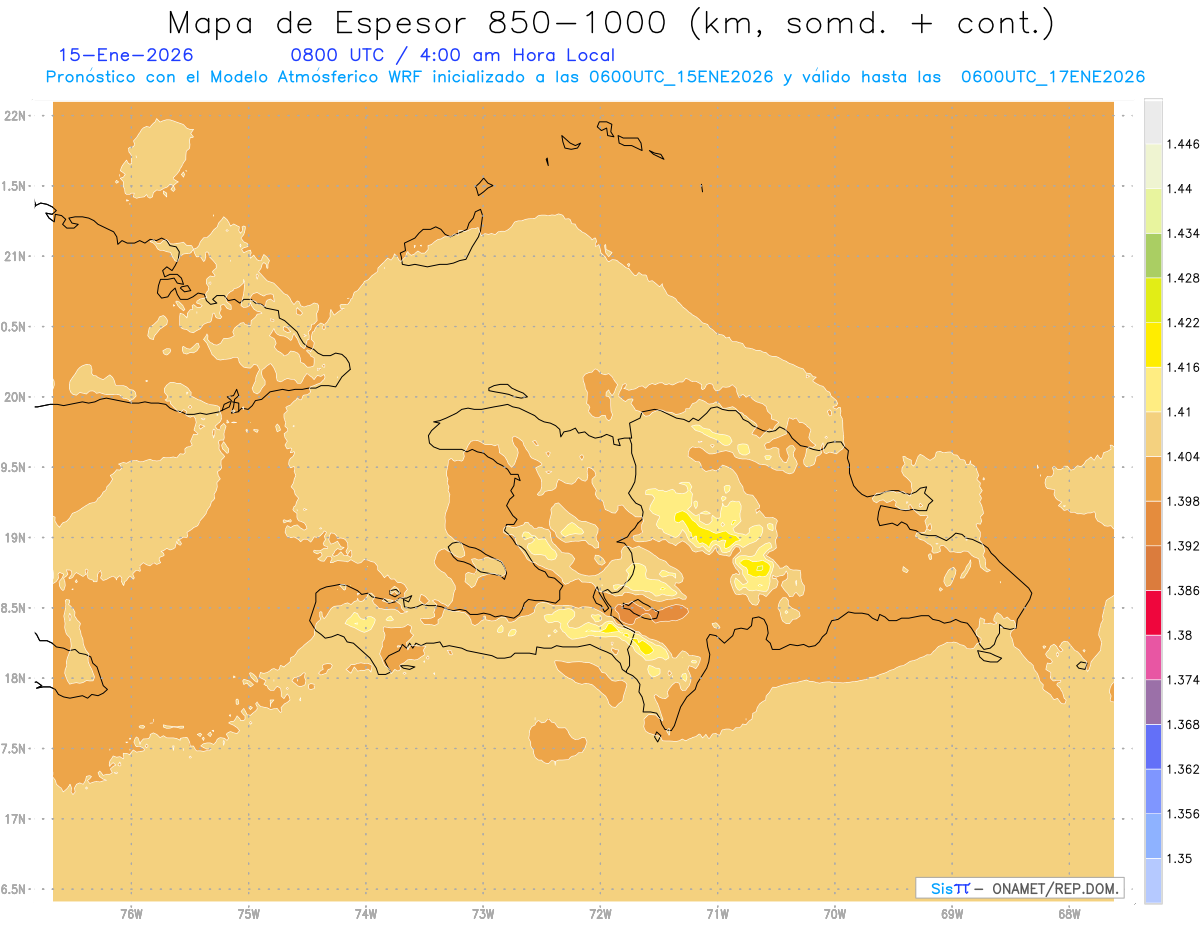
Task: Pick the blue swatch between 1.362 and 1.368
Action: (x=1153, y=746)
